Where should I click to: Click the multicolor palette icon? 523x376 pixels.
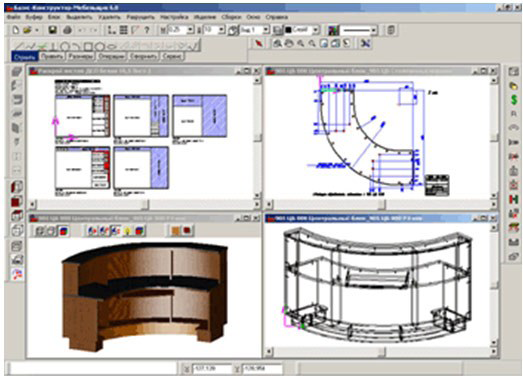(x=333, y=30)
